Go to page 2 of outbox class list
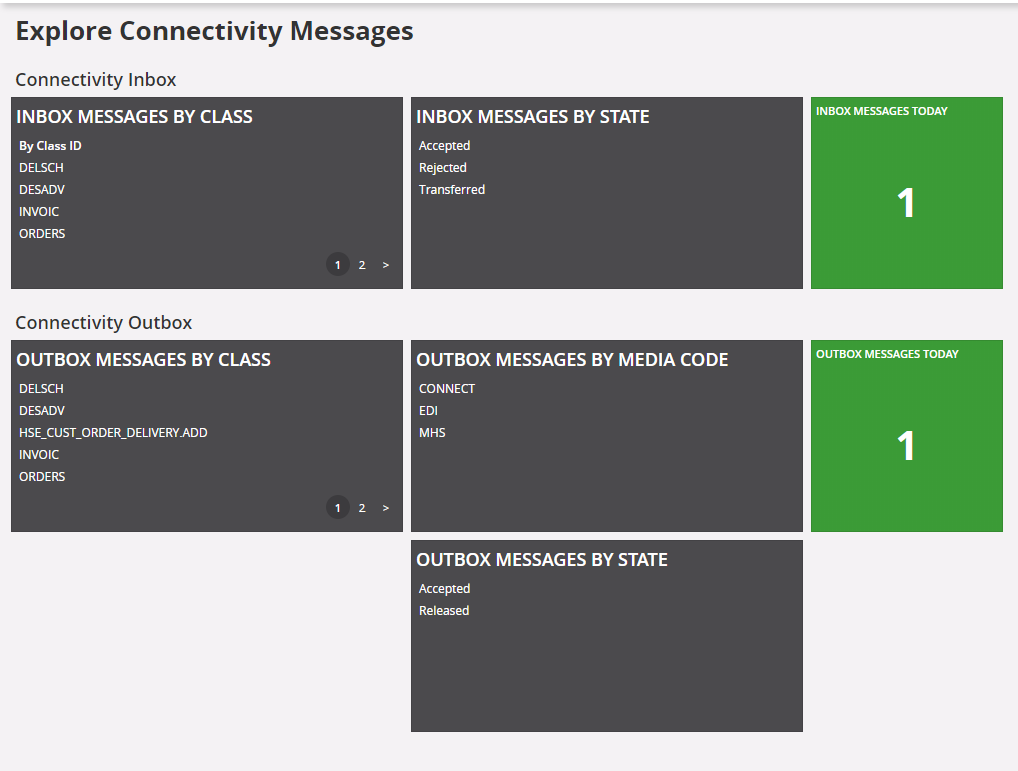This screenshot has height=771, width=1018. 362,508
